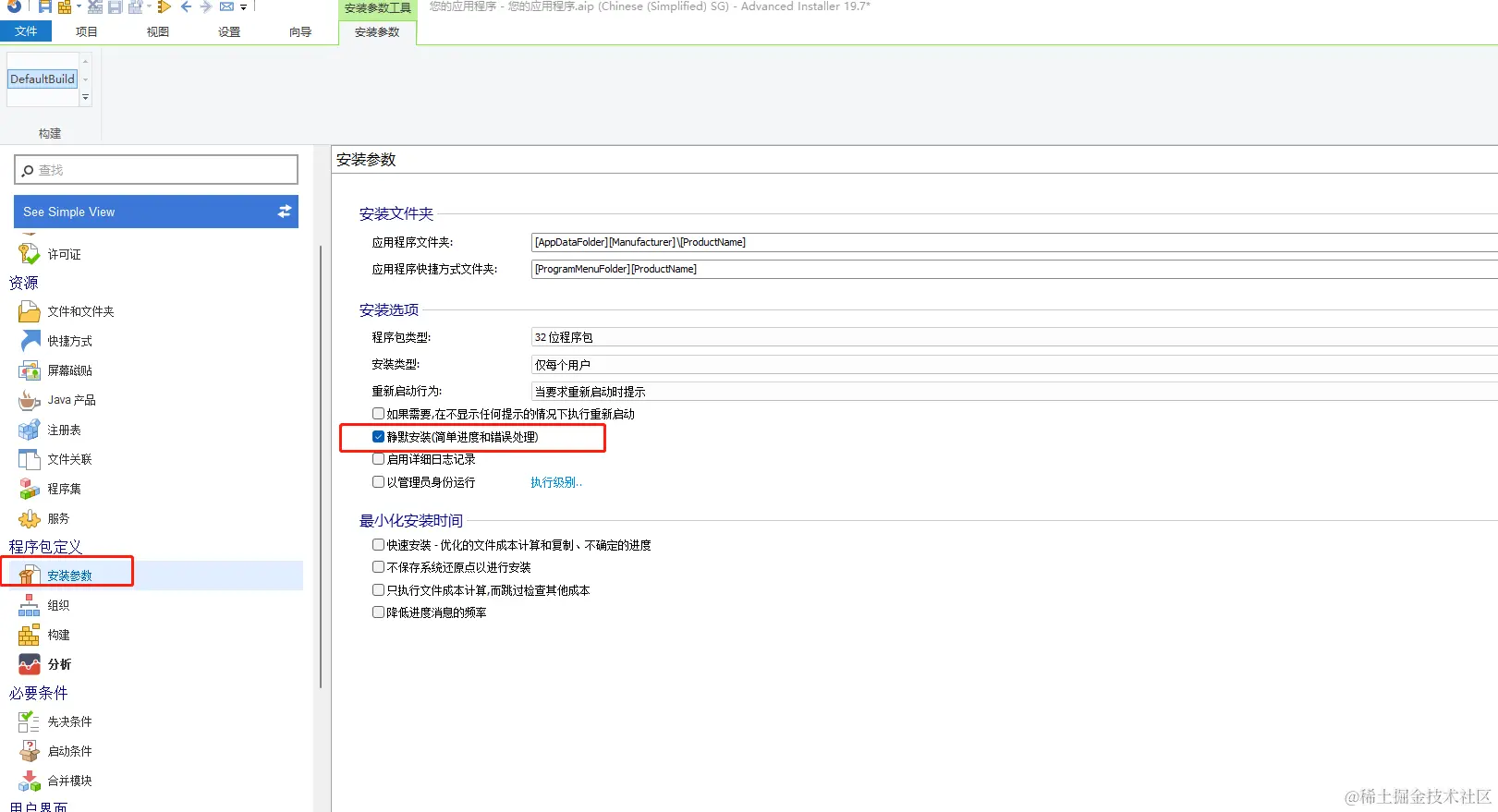Click the Run project play icon
Screen dimensions: 1498x812
coord(164,6)
